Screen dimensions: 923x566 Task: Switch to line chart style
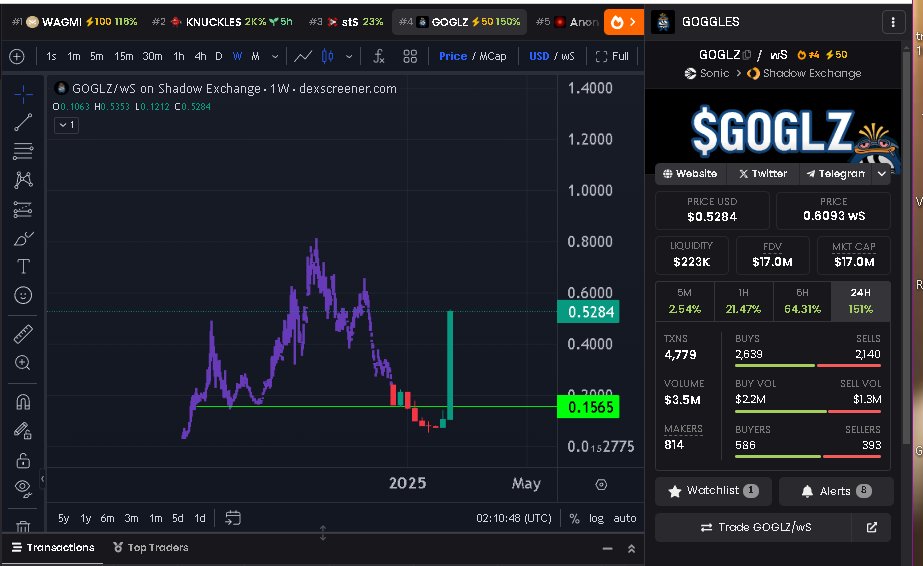click(303, 56)
